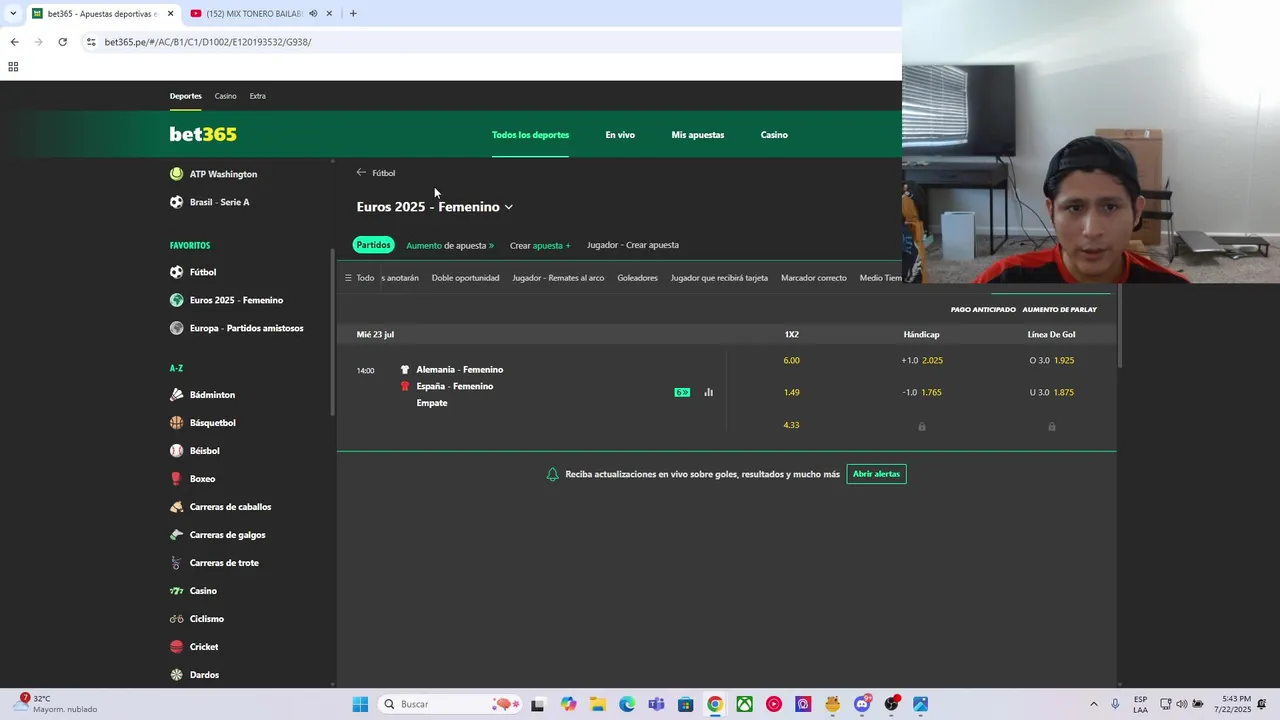Open match statistics bar chart icon

point(708,392)
